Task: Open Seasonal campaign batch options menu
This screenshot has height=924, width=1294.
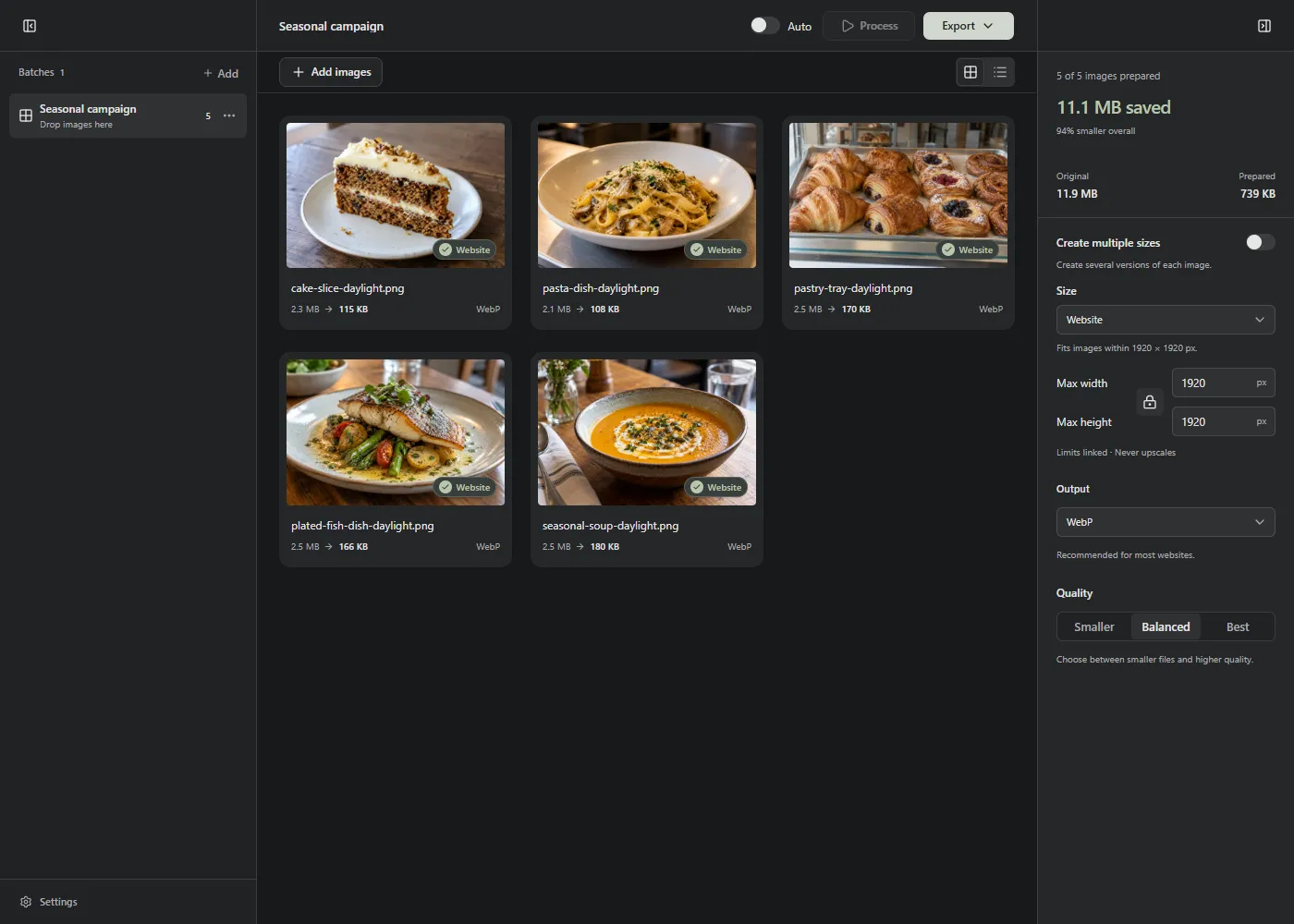Action: 229,115
